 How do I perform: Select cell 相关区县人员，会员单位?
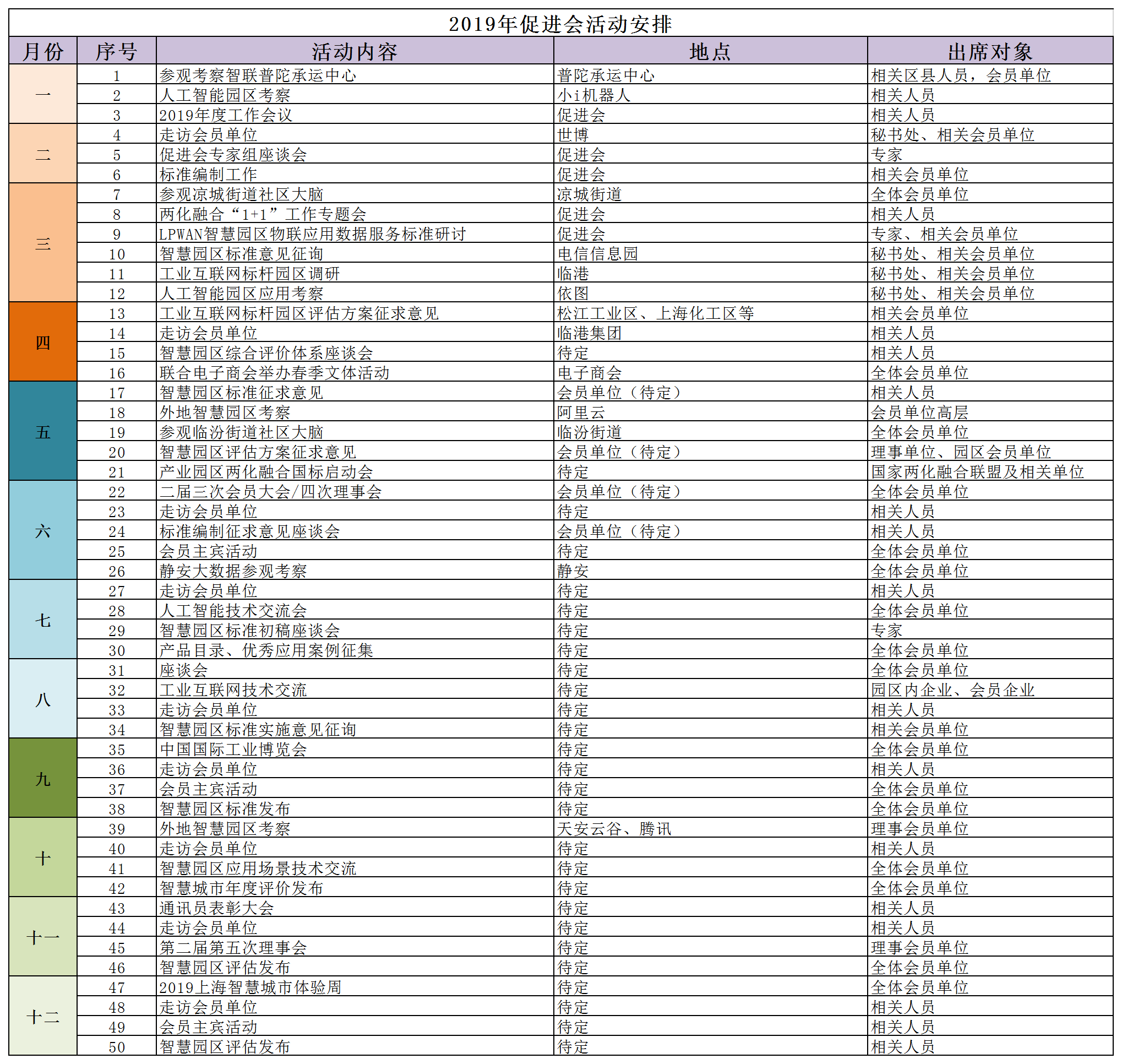(x=990, y=74)
